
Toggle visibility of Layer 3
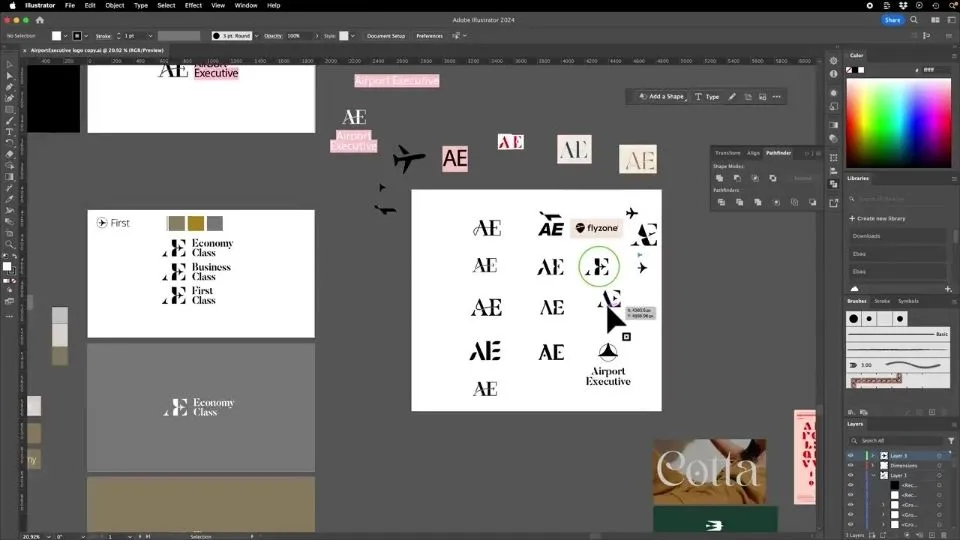[x=850, y=456]
